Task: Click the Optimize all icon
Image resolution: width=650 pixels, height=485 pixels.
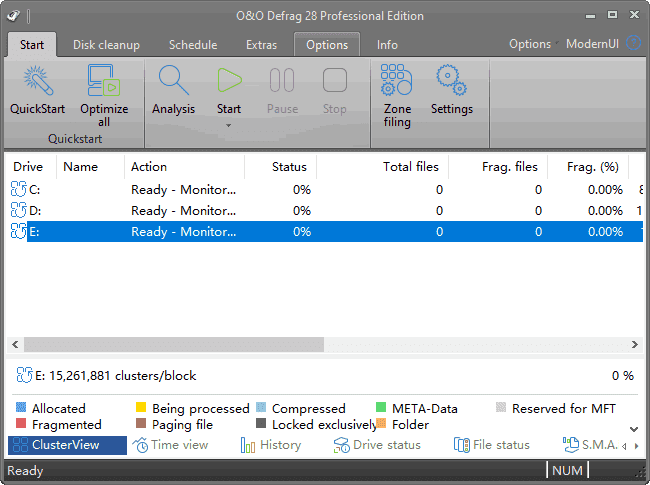Action: [x=104, y=81]
